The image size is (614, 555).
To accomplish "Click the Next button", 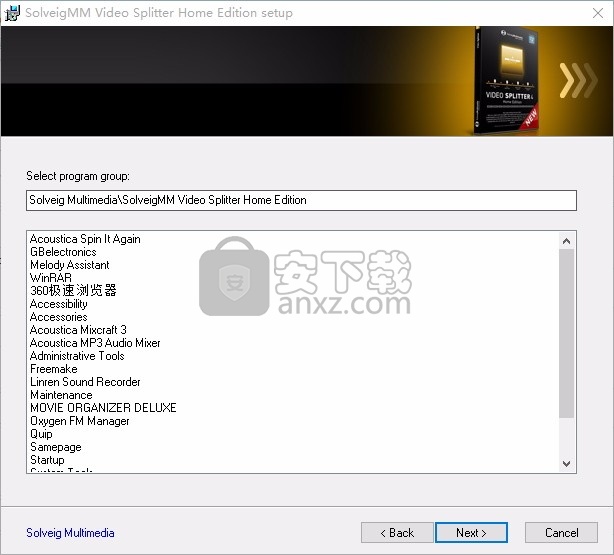I will coord(471,532).
